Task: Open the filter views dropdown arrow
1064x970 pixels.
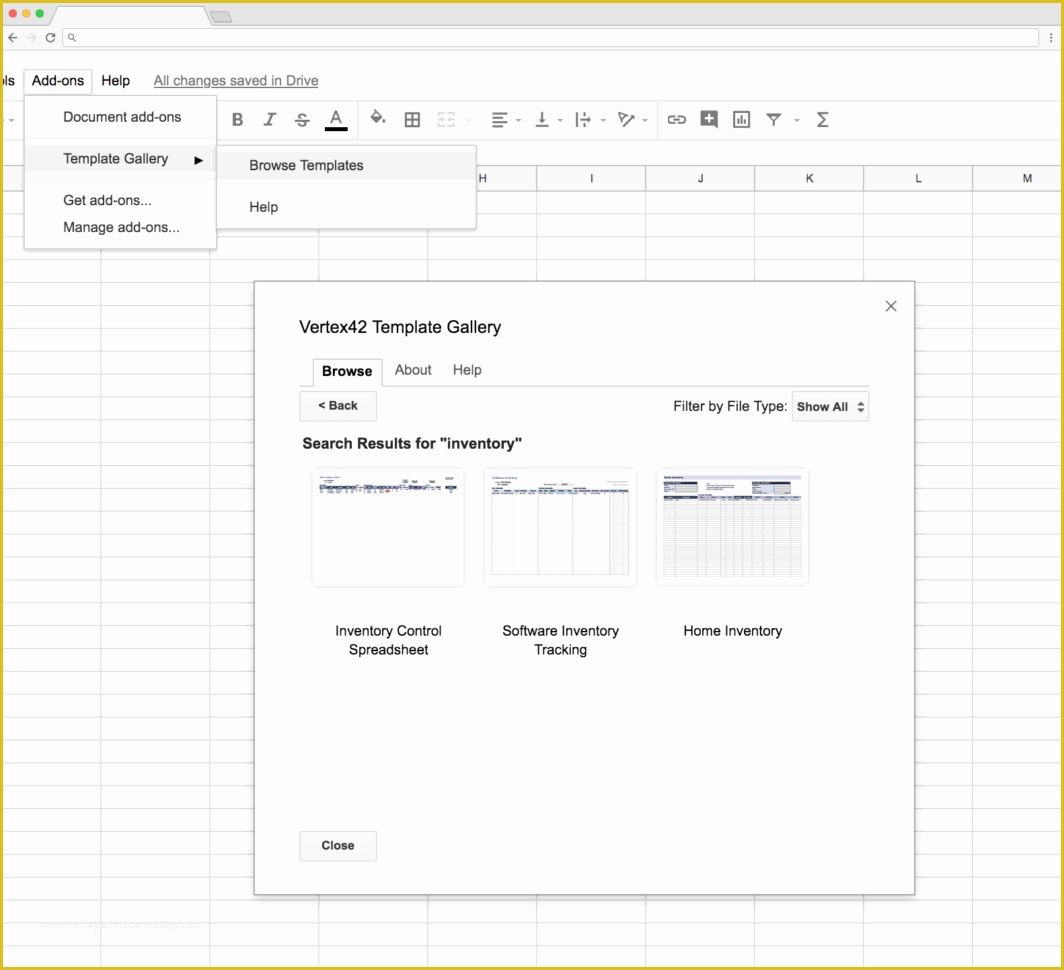Action: (x=797, y=120)
